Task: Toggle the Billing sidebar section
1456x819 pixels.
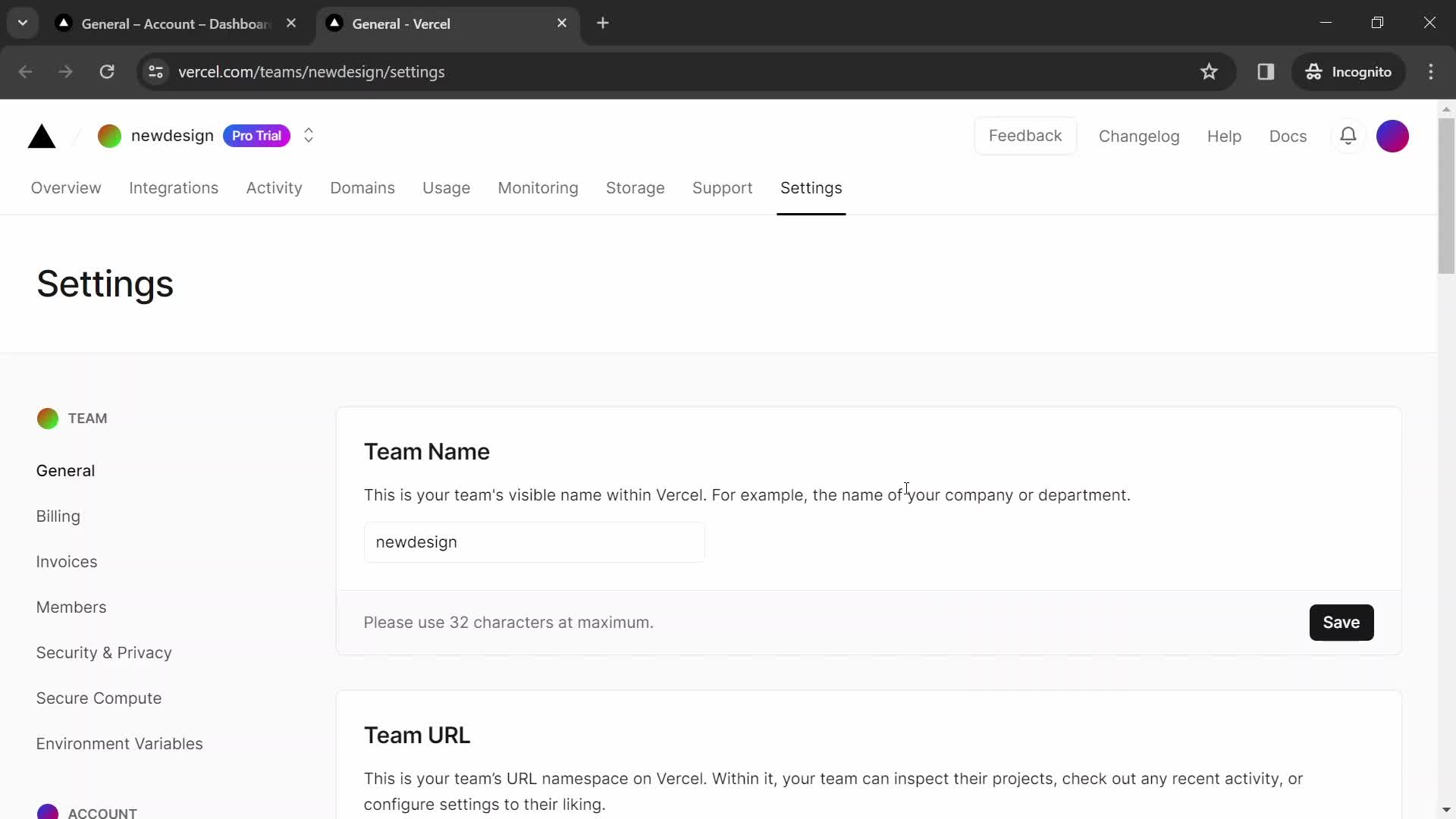Action: (x=58, y=516)
